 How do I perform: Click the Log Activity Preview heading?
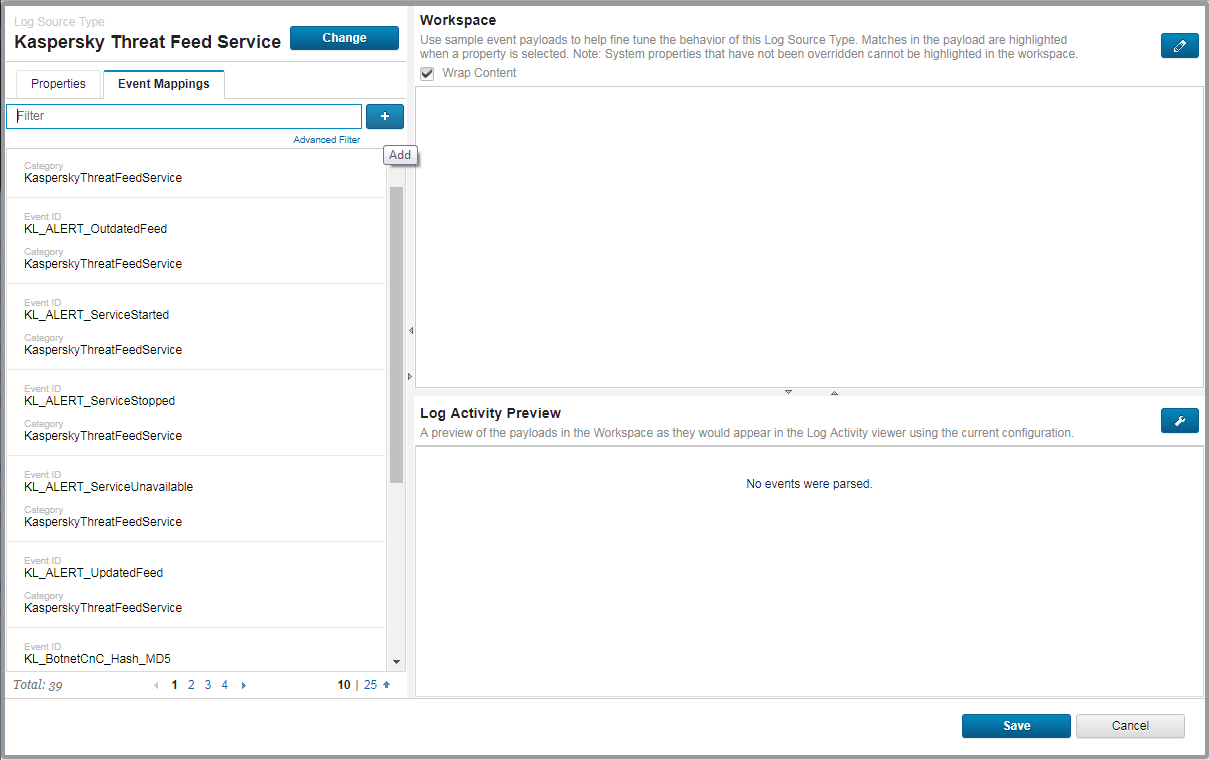[x=490, y=413]
